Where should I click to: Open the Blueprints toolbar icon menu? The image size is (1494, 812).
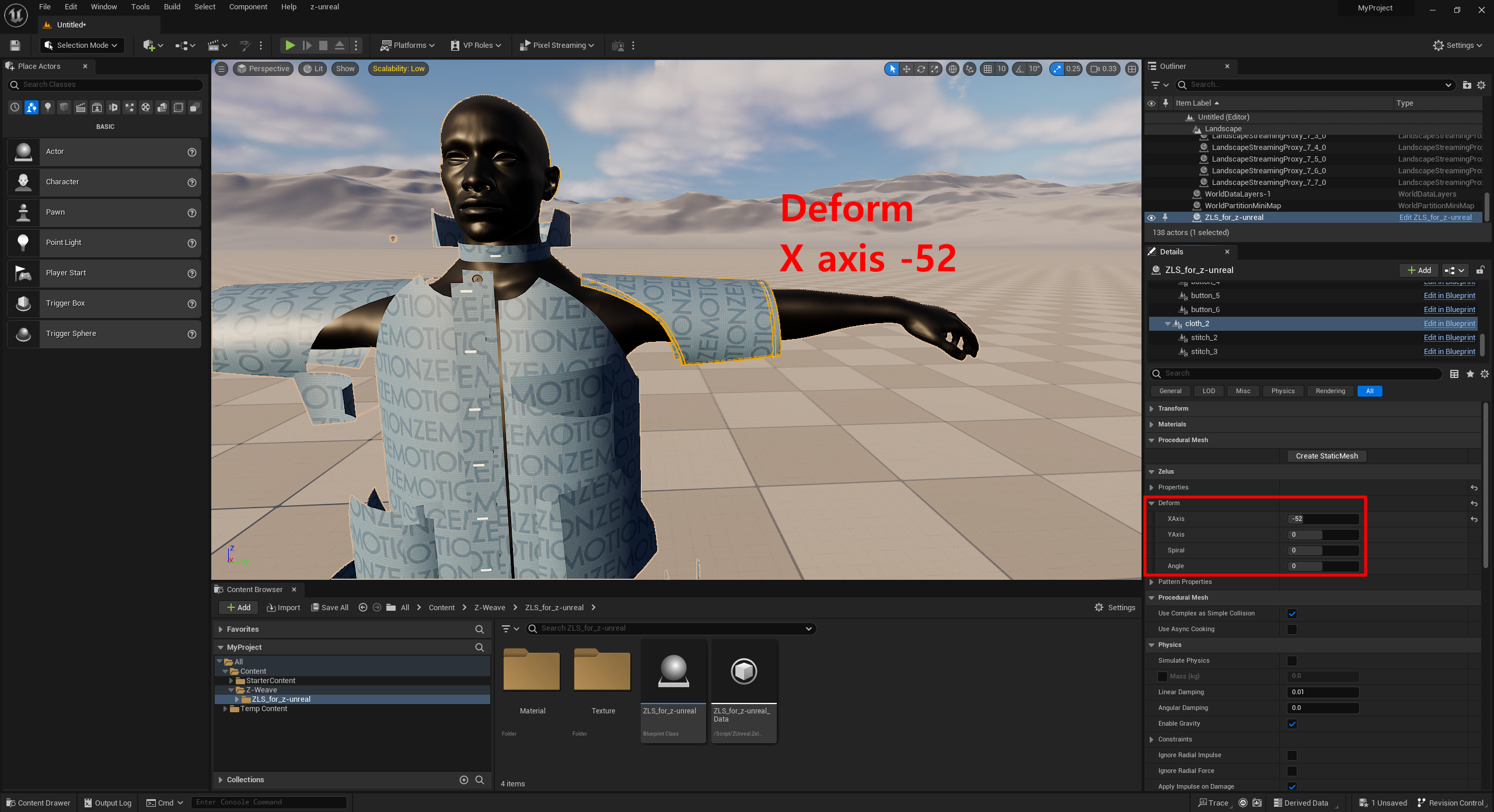click(x=185, y=45)
